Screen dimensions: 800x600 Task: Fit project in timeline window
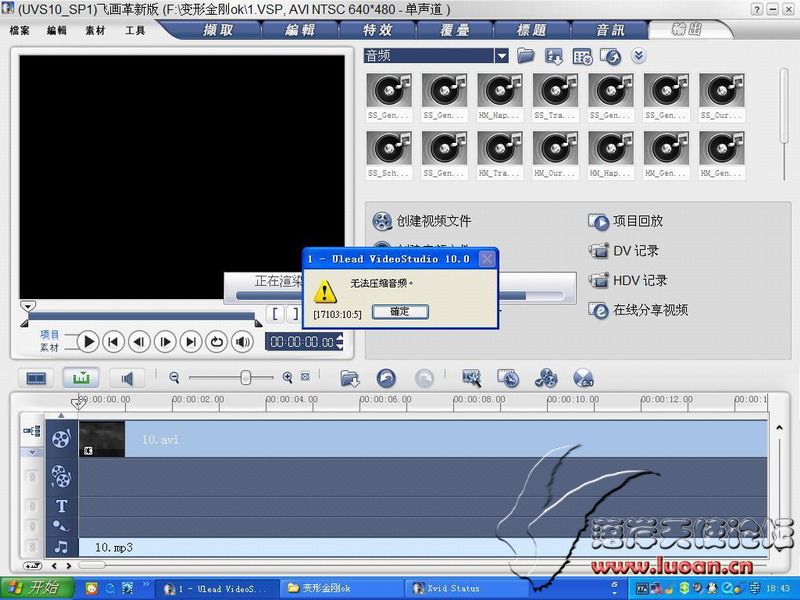[305, 377]
